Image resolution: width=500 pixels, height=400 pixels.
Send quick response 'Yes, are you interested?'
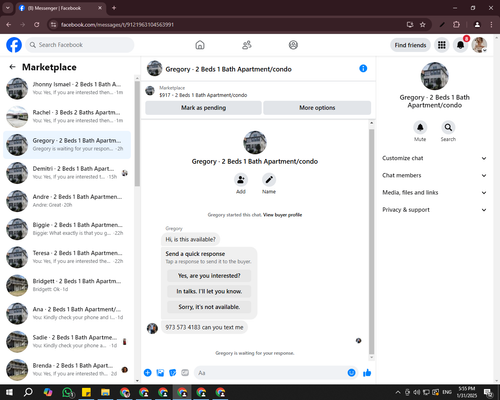209,276
